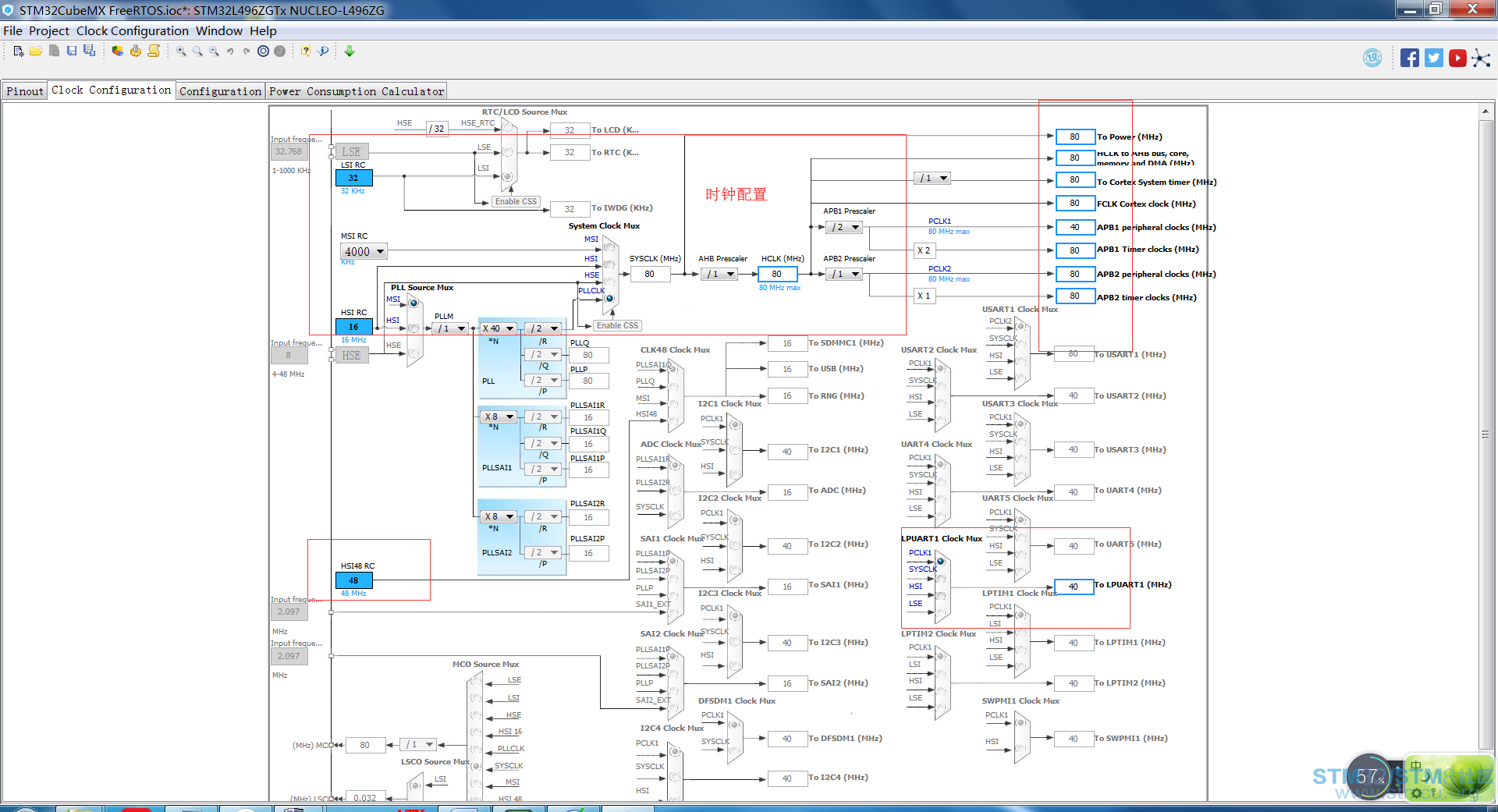Image resolution: width=1498 pixels, height=812 pixels.
Task: Click the grey checkmark resolve clock icon
Action: (279, 51)
